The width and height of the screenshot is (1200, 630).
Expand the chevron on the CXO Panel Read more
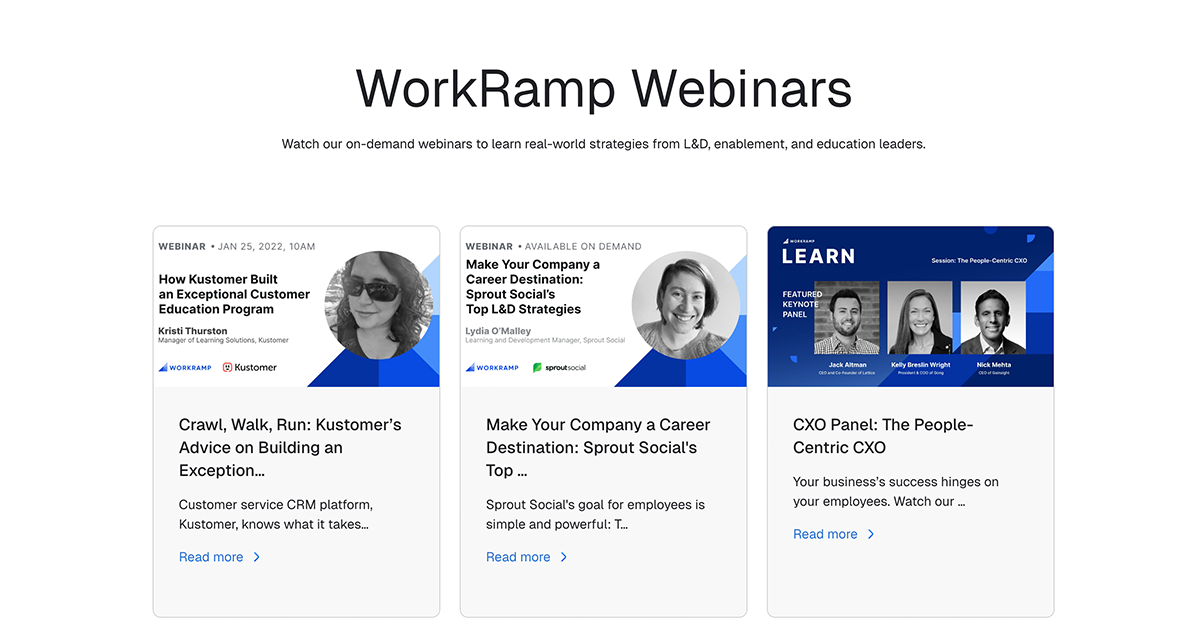pos(871,534)
